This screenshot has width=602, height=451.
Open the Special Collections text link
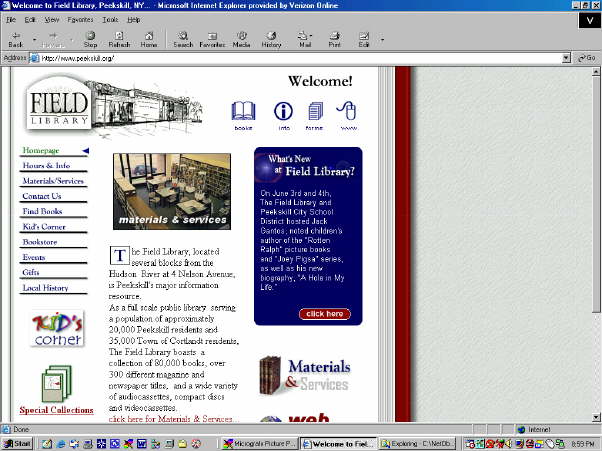pos(56,410)
